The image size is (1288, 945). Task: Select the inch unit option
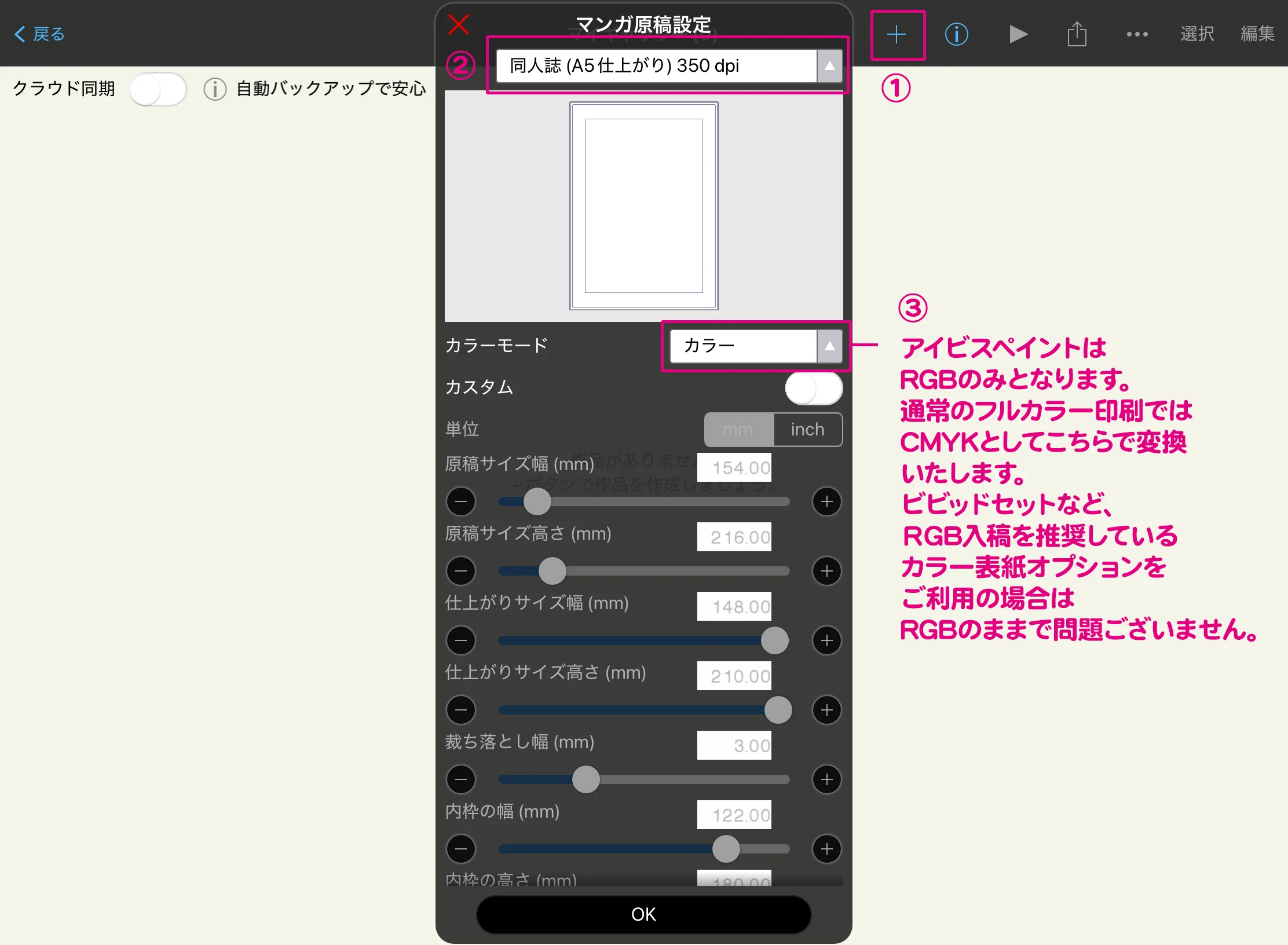click(807, 430)
